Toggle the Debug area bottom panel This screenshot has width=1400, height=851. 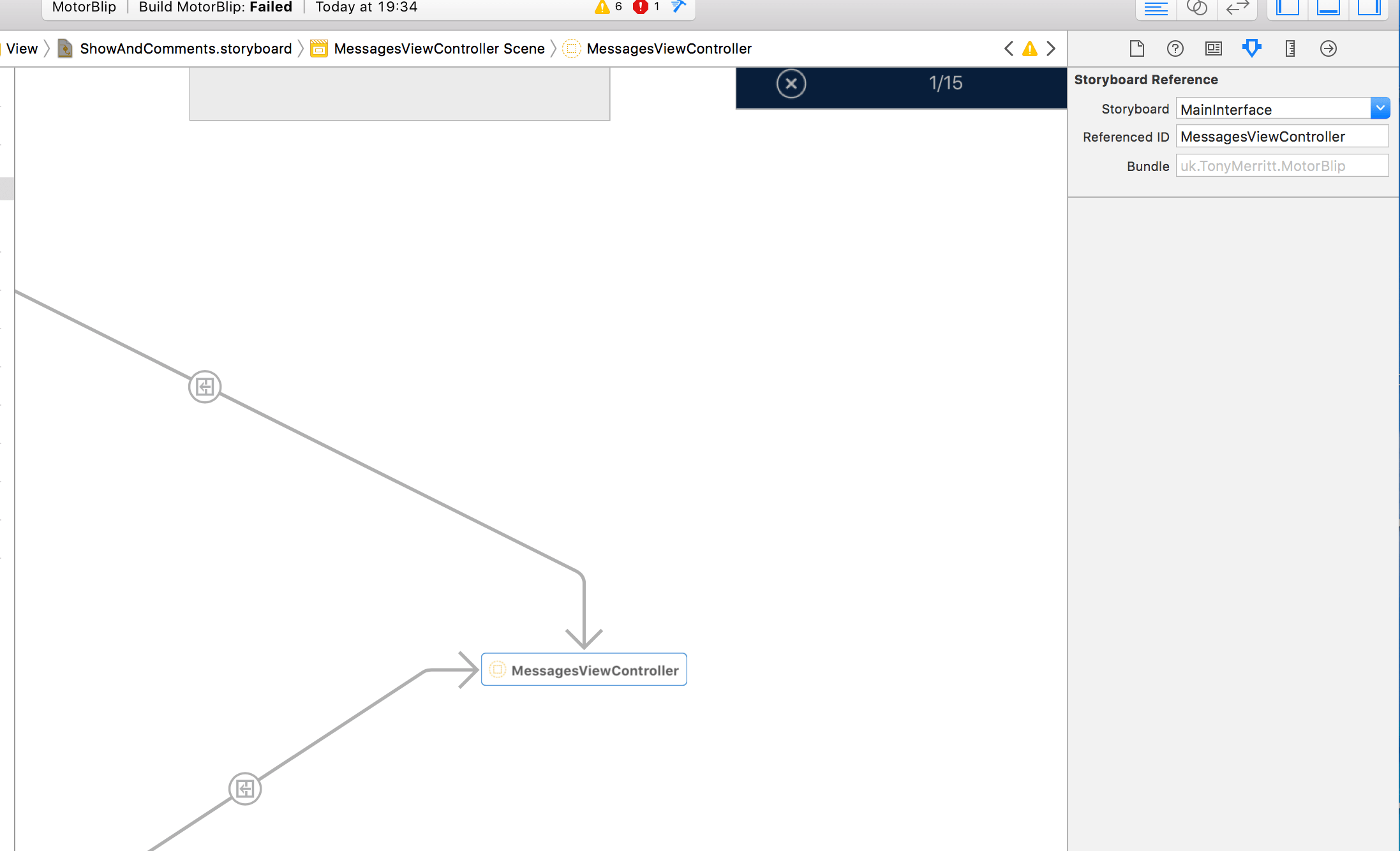(x=1328, y=8)
